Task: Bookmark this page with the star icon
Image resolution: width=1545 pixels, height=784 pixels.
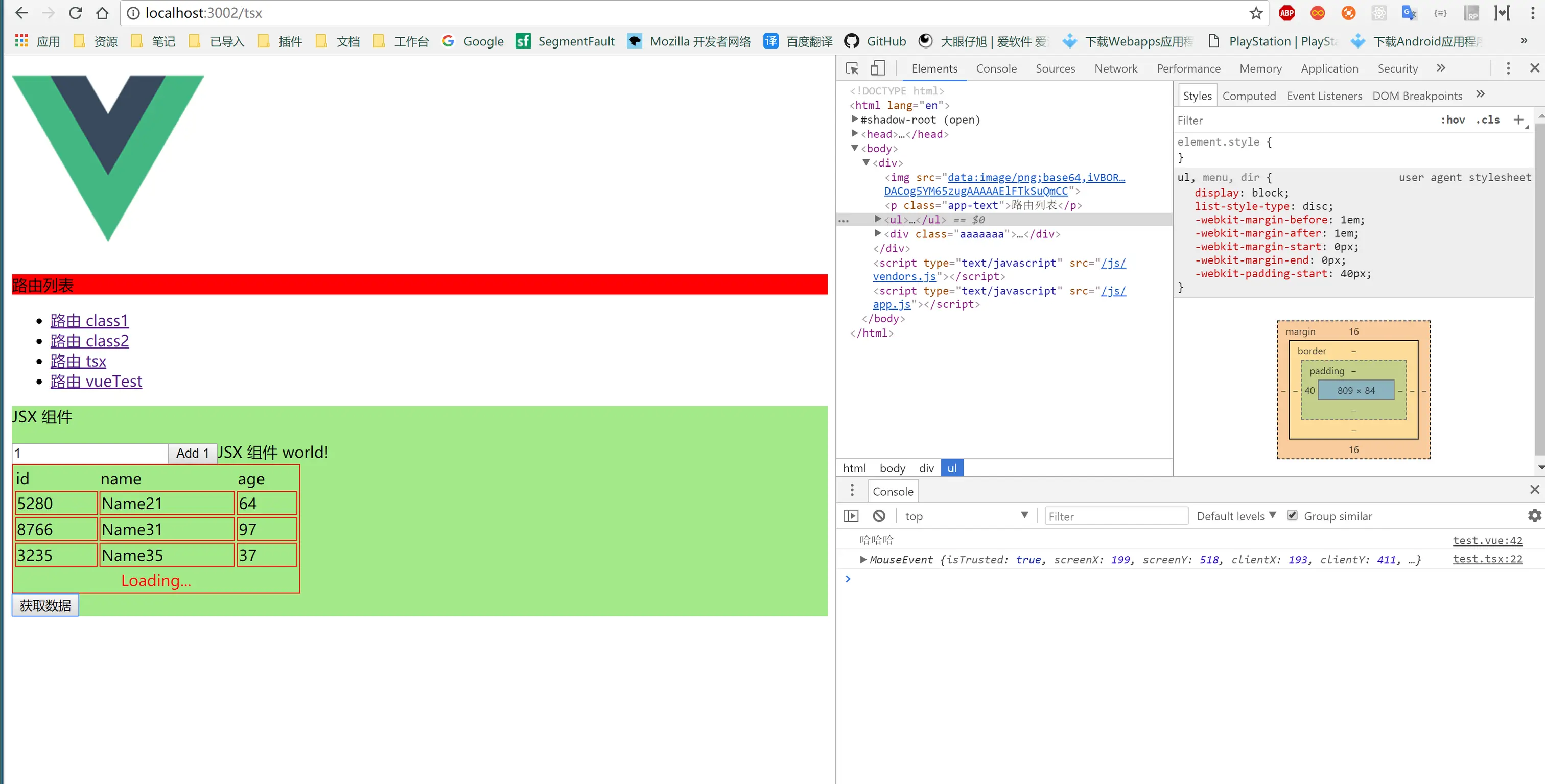Action: click(1256, 13)
